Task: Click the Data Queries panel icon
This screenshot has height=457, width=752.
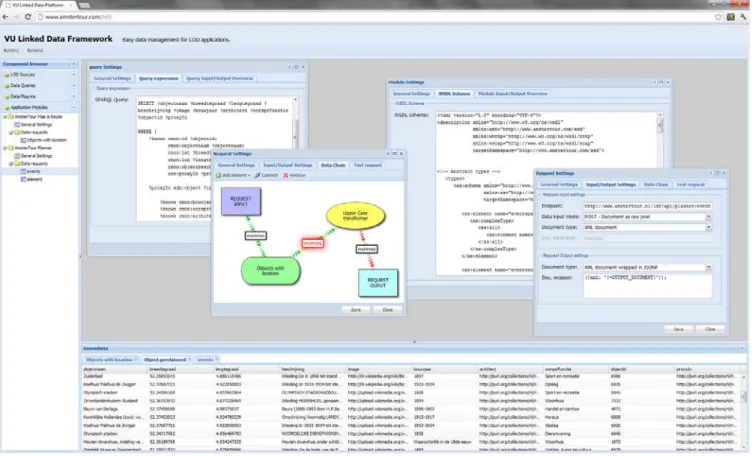Action: click(x=7, y=85)
